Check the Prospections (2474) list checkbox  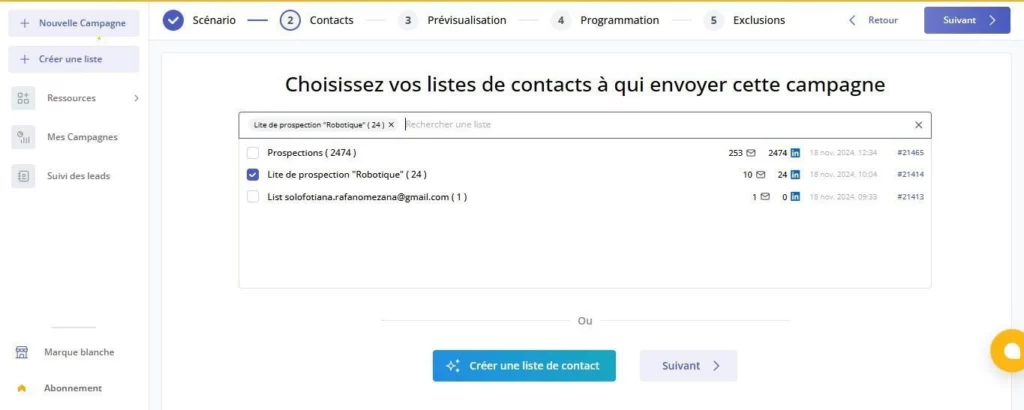pyautogui.click(x=253, y=153)
